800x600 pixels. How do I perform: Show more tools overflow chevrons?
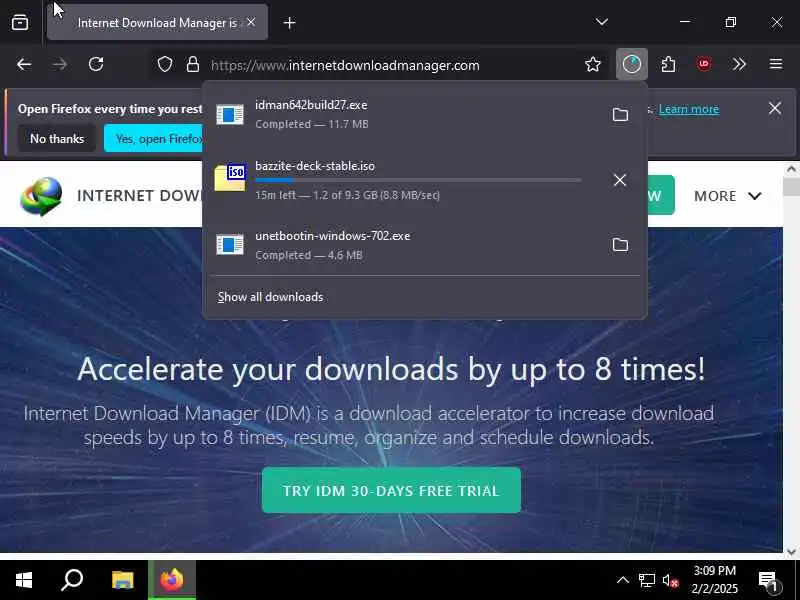(x=739, y=64)
